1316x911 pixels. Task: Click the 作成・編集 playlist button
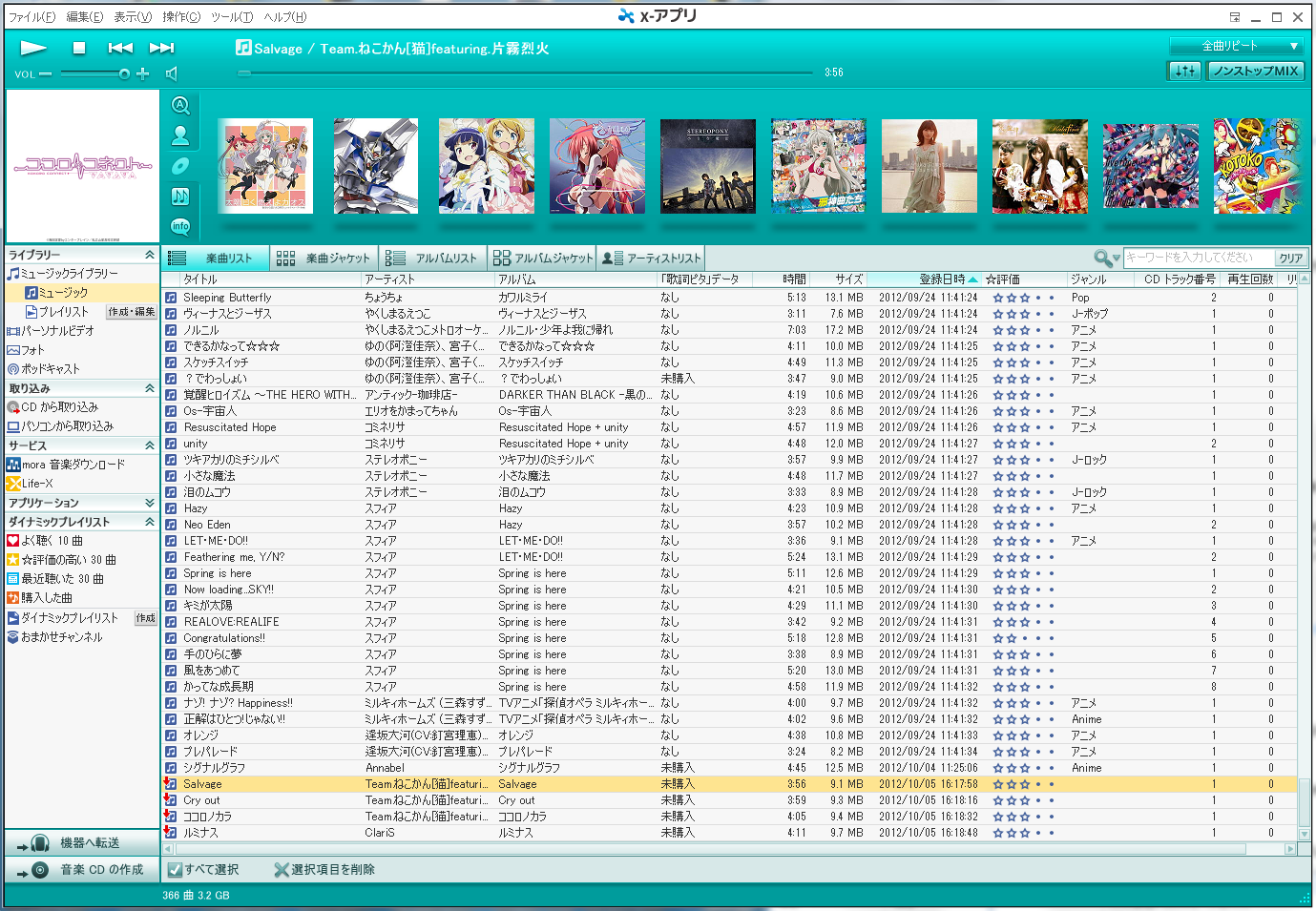pyautogui.click(x=132, y=312)
